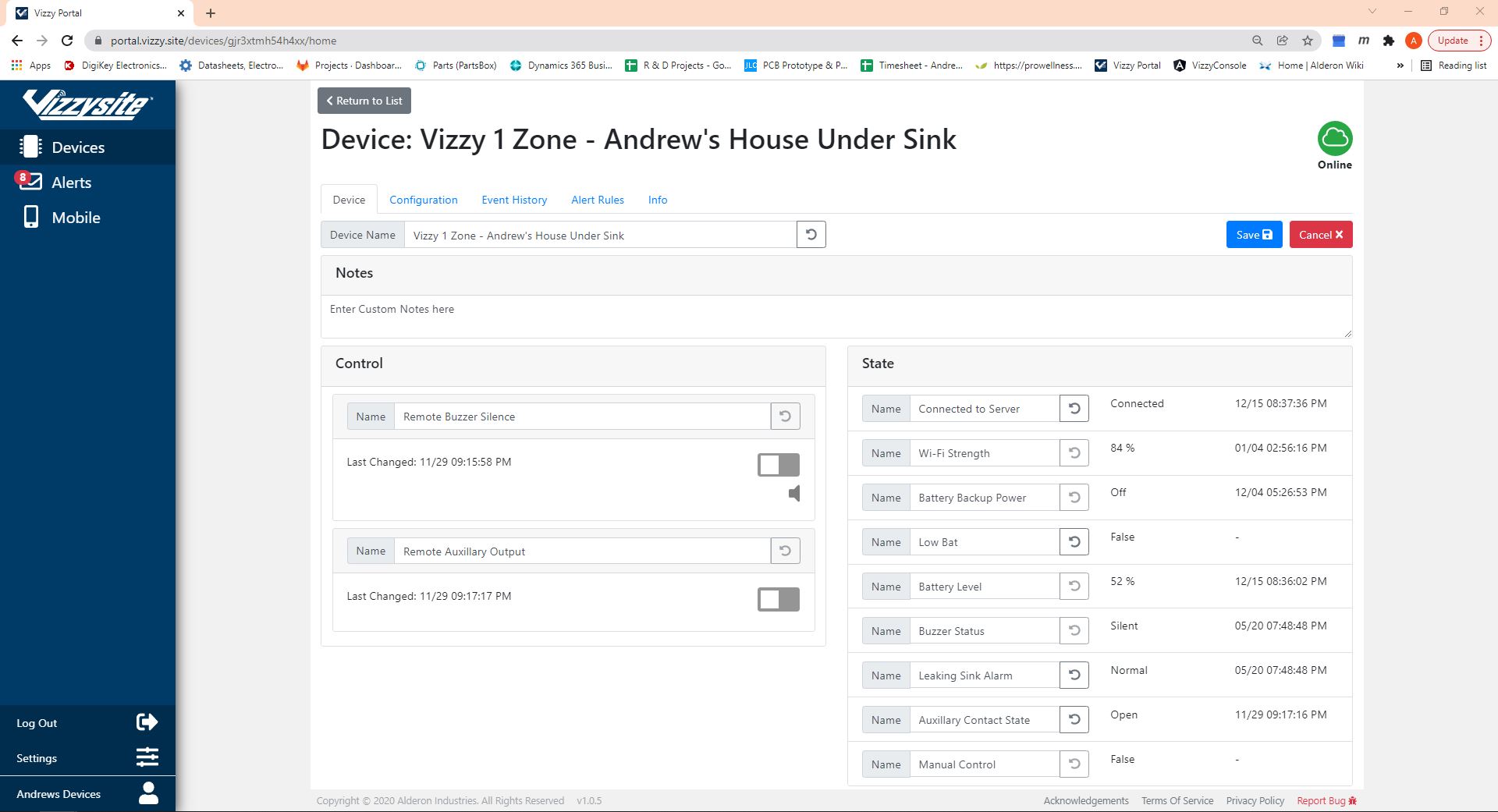Click the buzzer speaker icon

point(794,493)
